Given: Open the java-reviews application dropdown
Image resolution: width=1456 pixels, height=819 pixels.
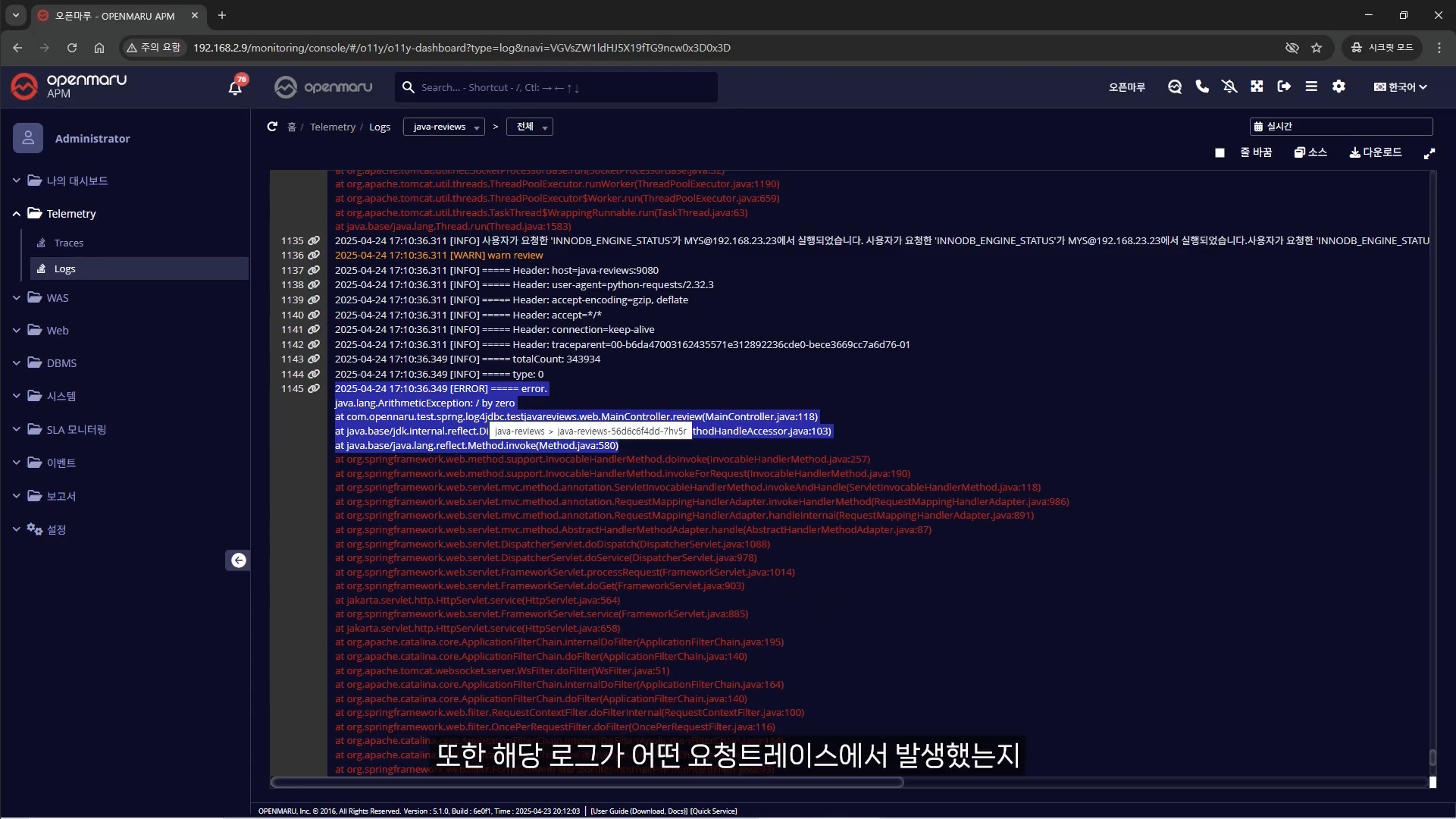Looking at the screenshot, I should coord(444,127).
